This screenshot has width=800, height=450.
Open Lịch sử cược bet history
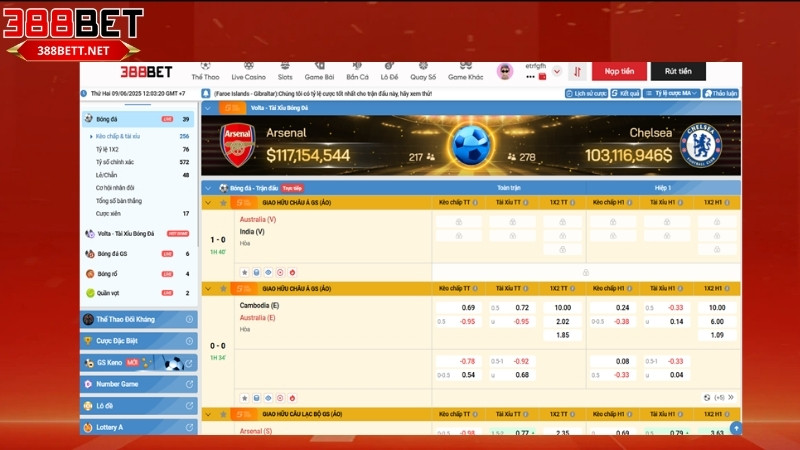(x=586, y=93)
